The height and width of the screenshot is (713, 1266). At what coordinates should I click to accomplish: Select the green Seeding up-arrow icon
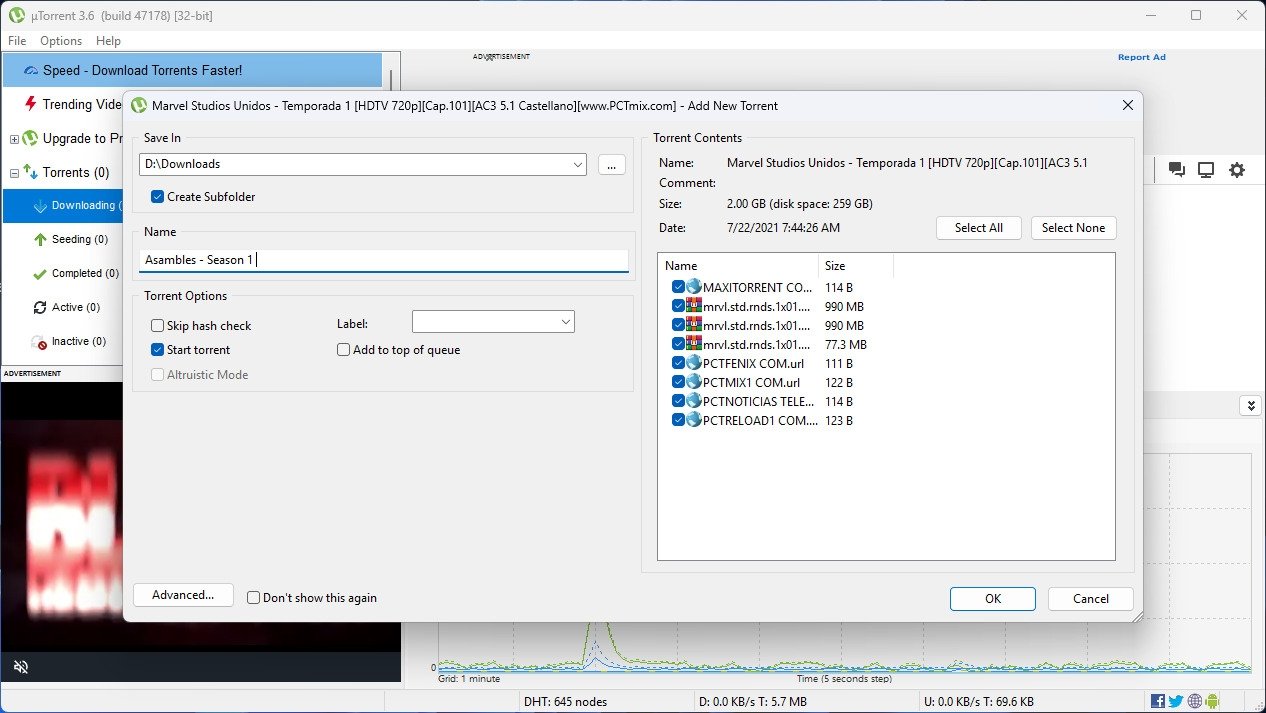click(40, 240)
